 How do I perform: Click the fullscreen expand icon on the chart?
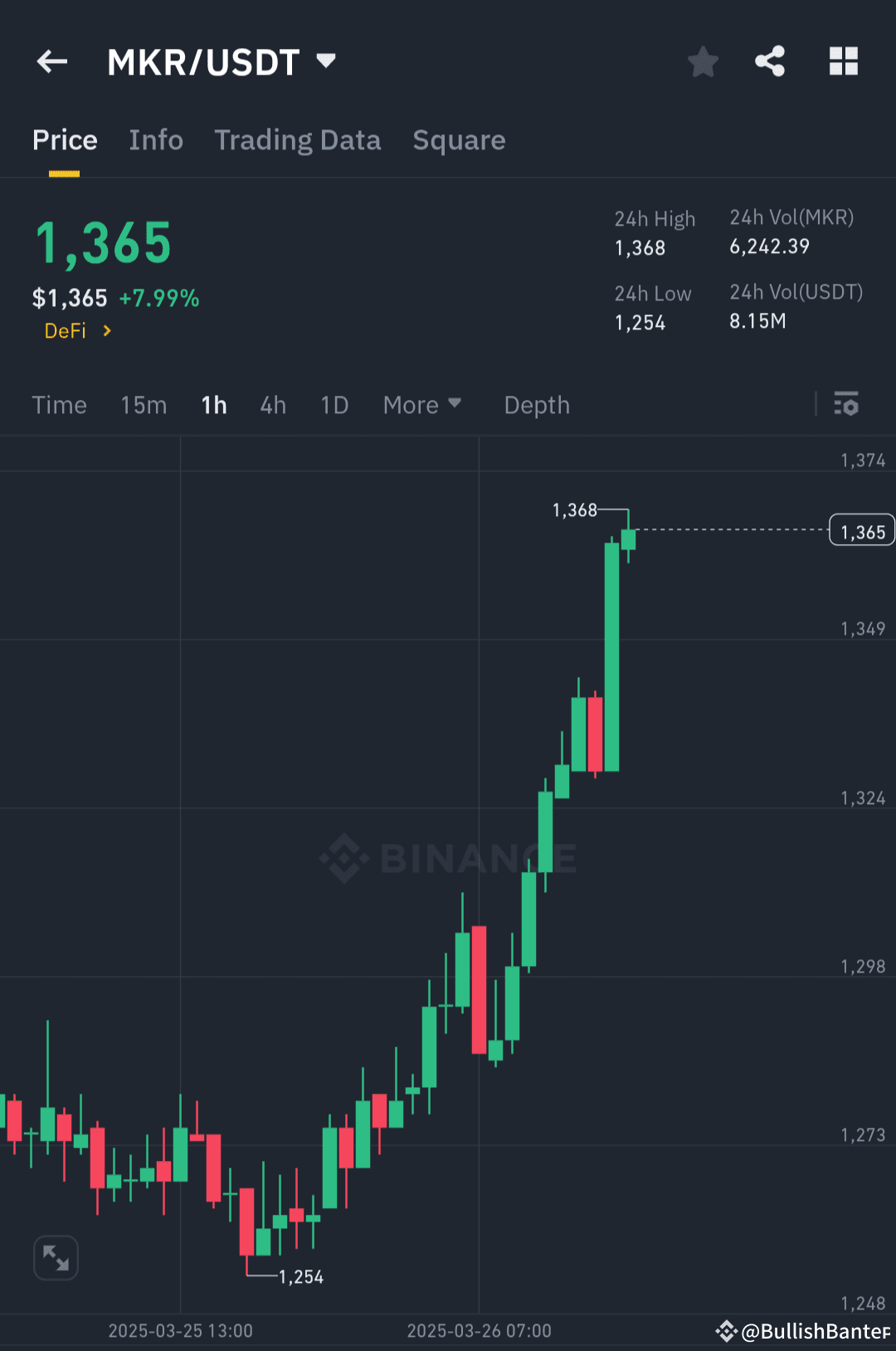click(x=56, y=1257)
